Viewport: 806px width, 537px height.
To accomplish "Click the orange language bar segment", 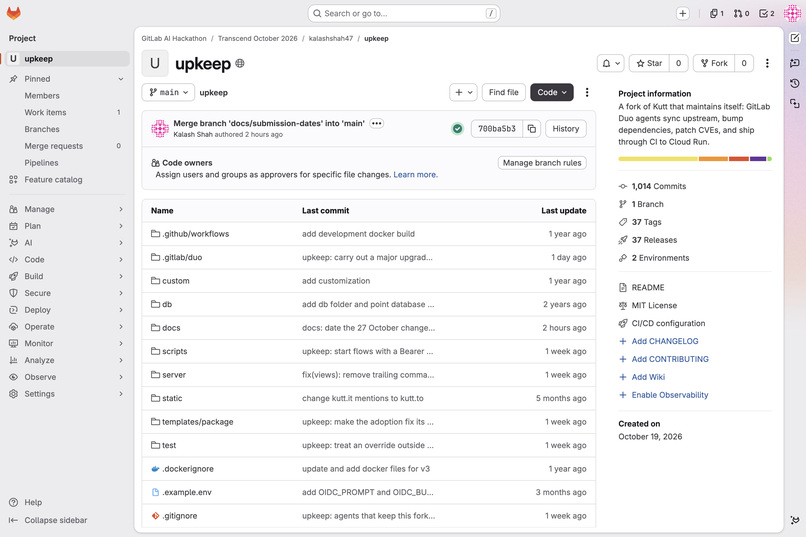I will coord(713,159).
